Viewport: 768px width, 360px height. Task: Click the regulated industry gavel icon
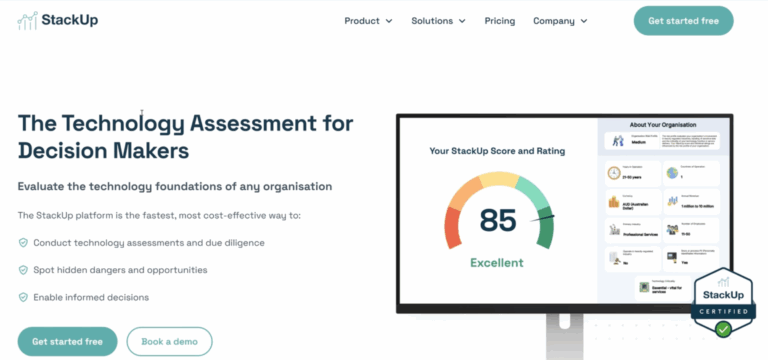614,258
